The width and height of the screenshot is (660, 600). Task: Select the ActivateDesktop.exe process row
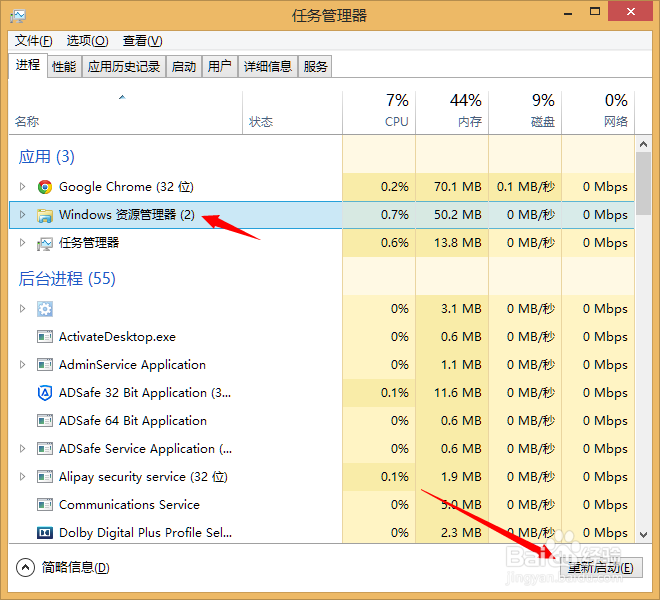tap(322, 337)
